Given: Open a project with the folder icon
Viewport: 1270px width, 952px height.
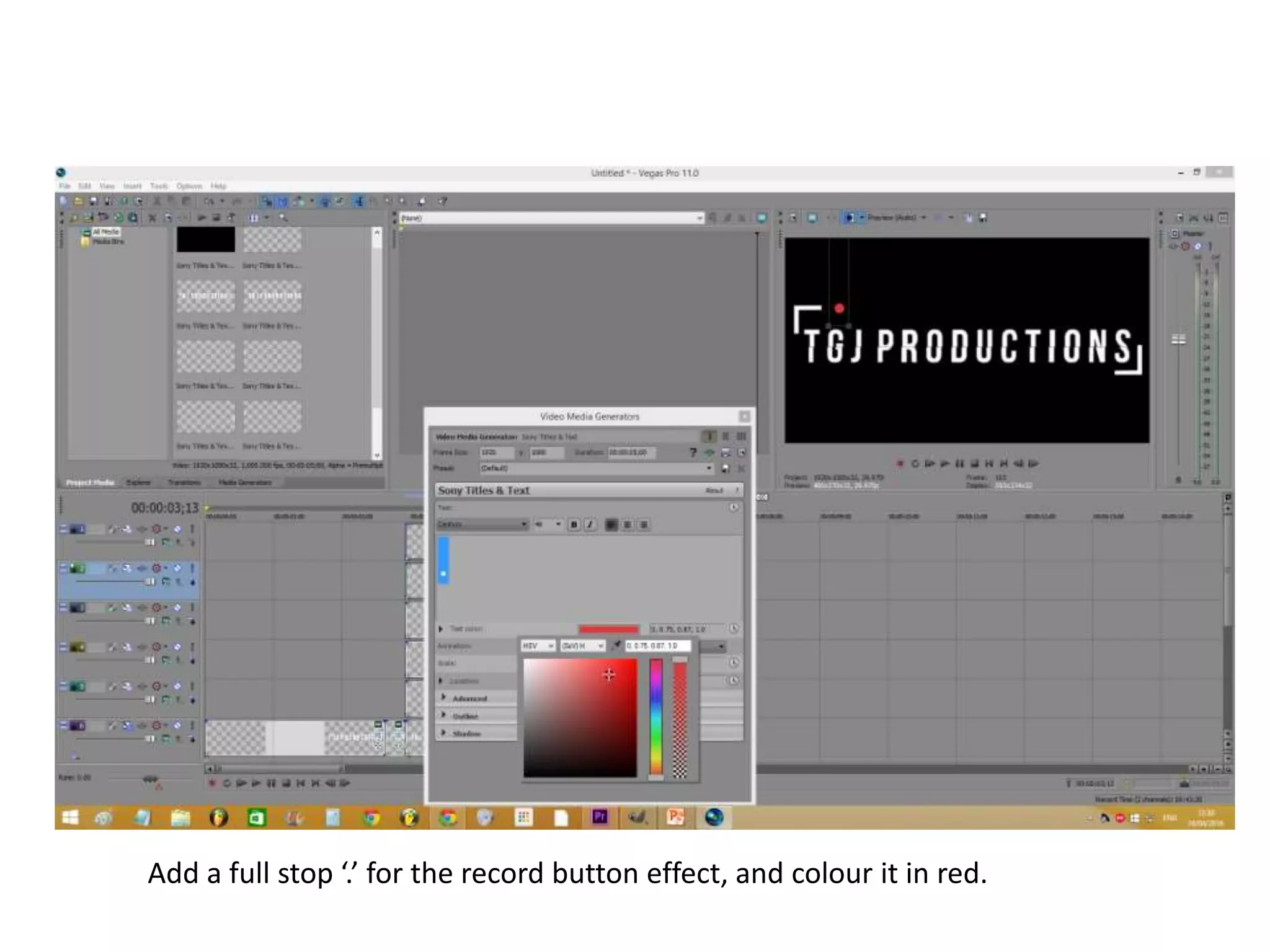Looking at the screenshot, I should [x=78, y=201].
